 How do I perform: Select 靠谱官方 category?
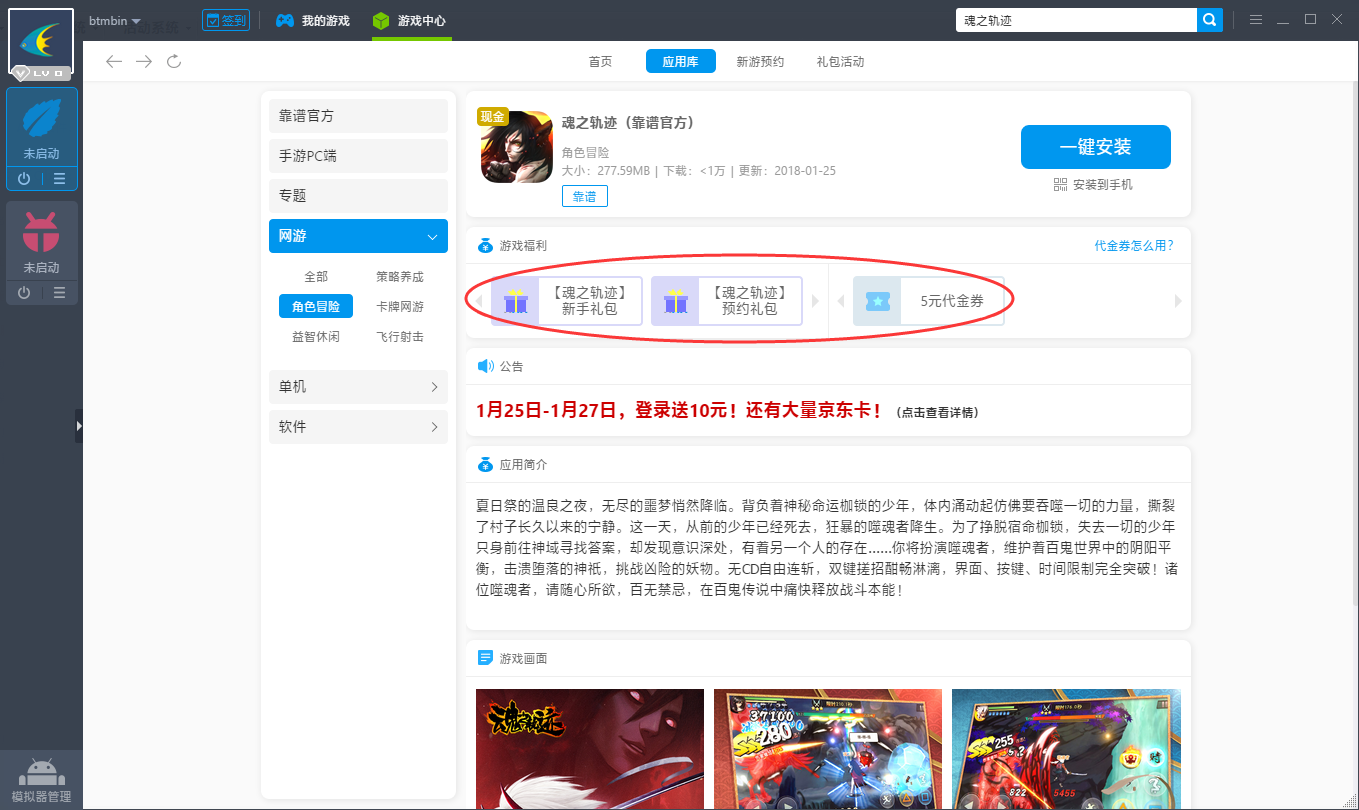[358, 116]
